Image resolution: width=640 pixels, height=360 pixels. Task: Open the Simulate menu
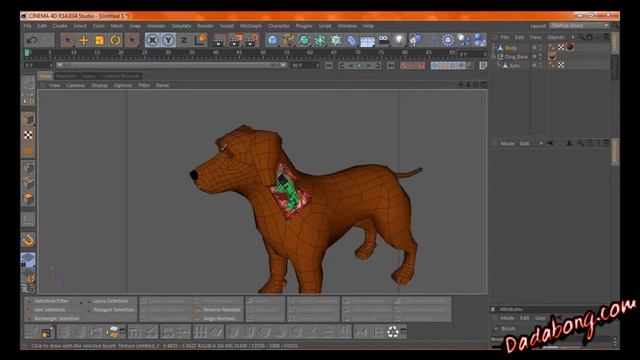181,26
